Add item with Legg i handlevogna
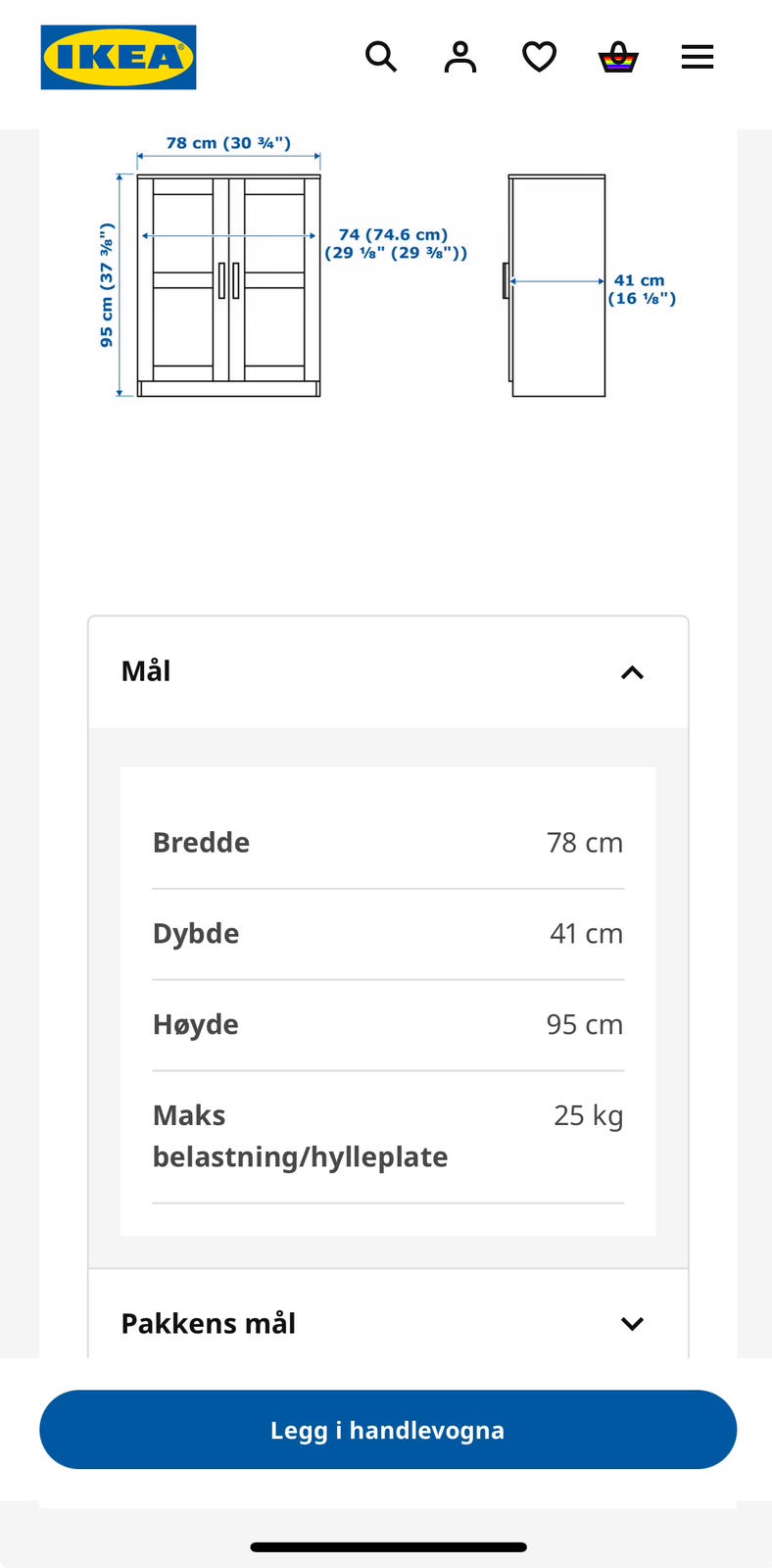772x1568 pixels. point(388,1430)
